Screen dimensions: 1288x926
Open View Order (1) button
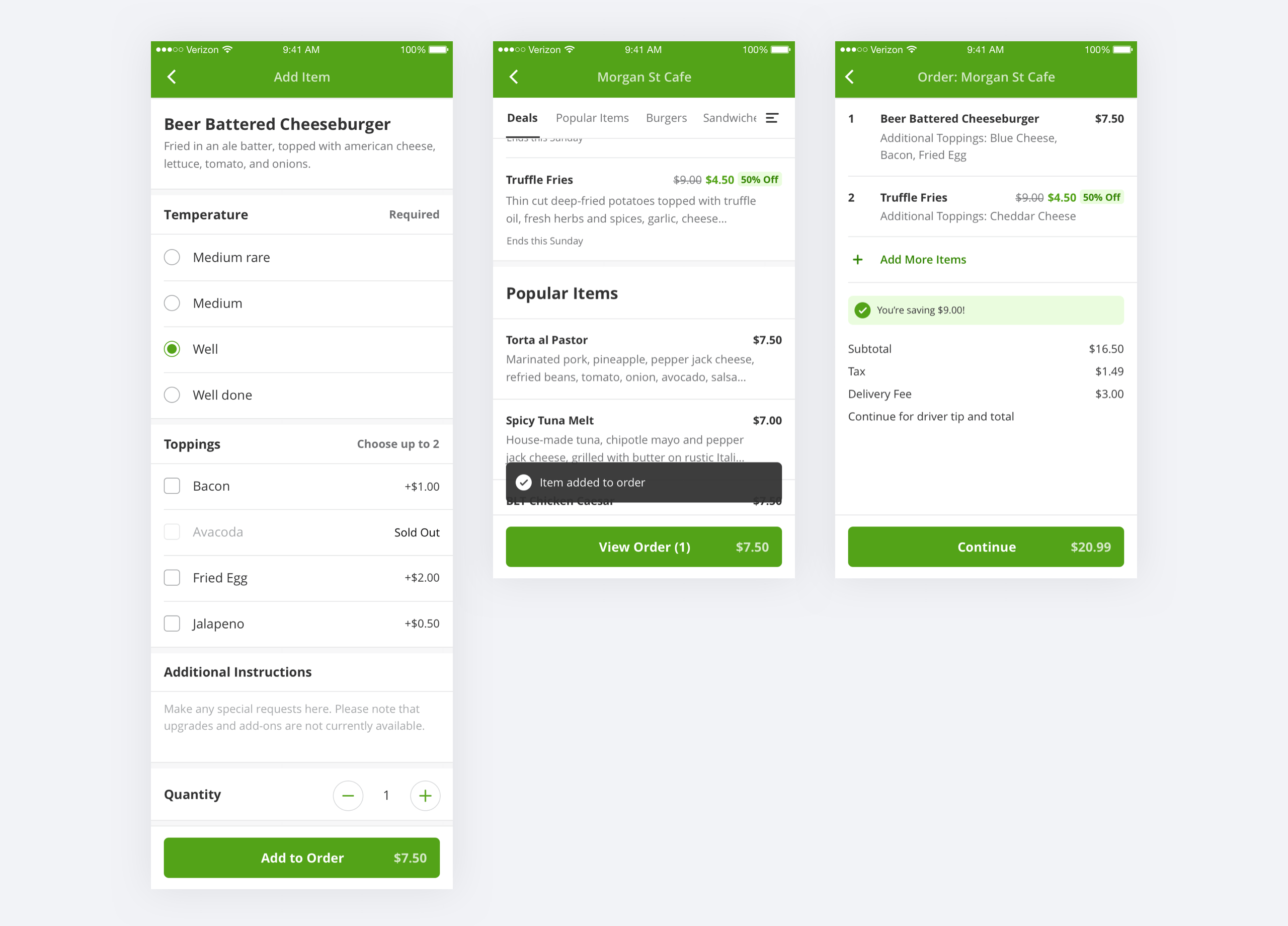point(643,547)
